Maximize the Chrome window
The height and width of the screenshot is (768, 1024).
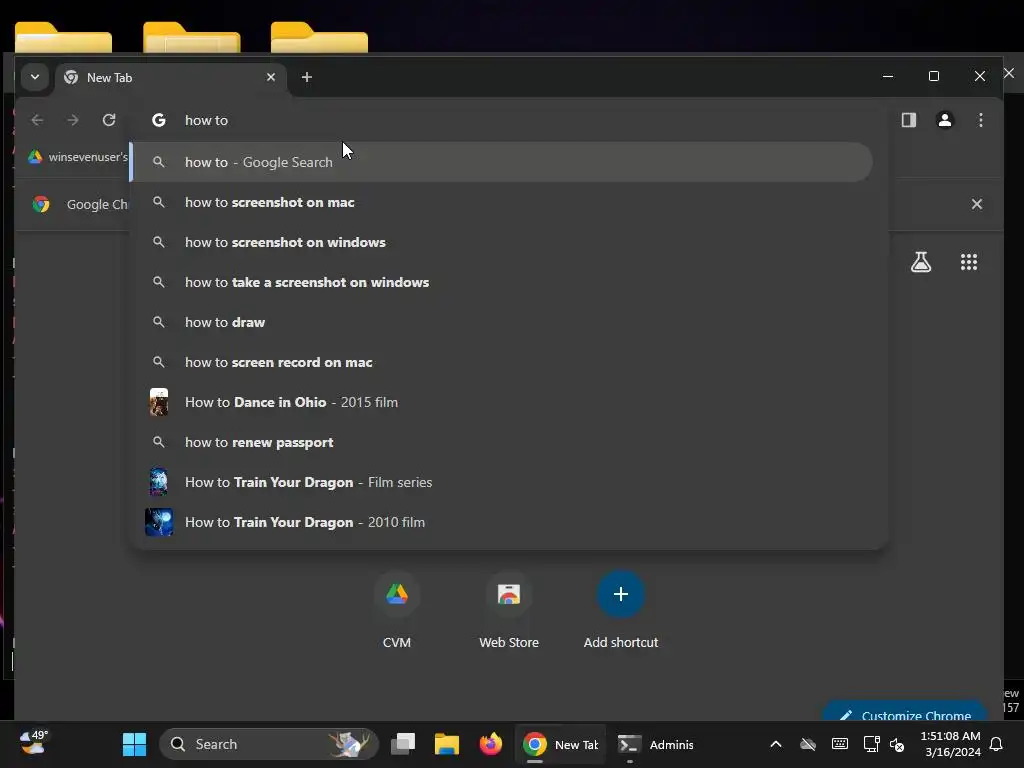934,76
